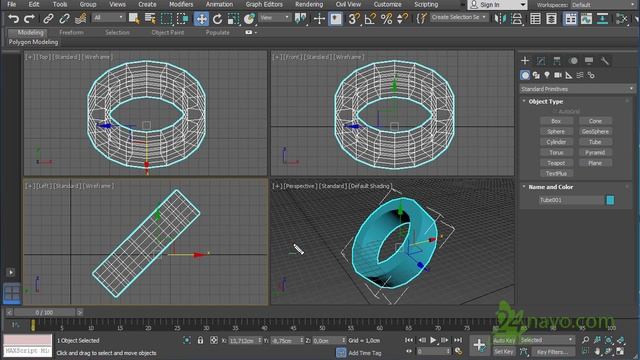Image resolution: width=640 pixels, height=360 pixels.
Task: Switch to the Freeform ribbon tab
Action: 71,32
